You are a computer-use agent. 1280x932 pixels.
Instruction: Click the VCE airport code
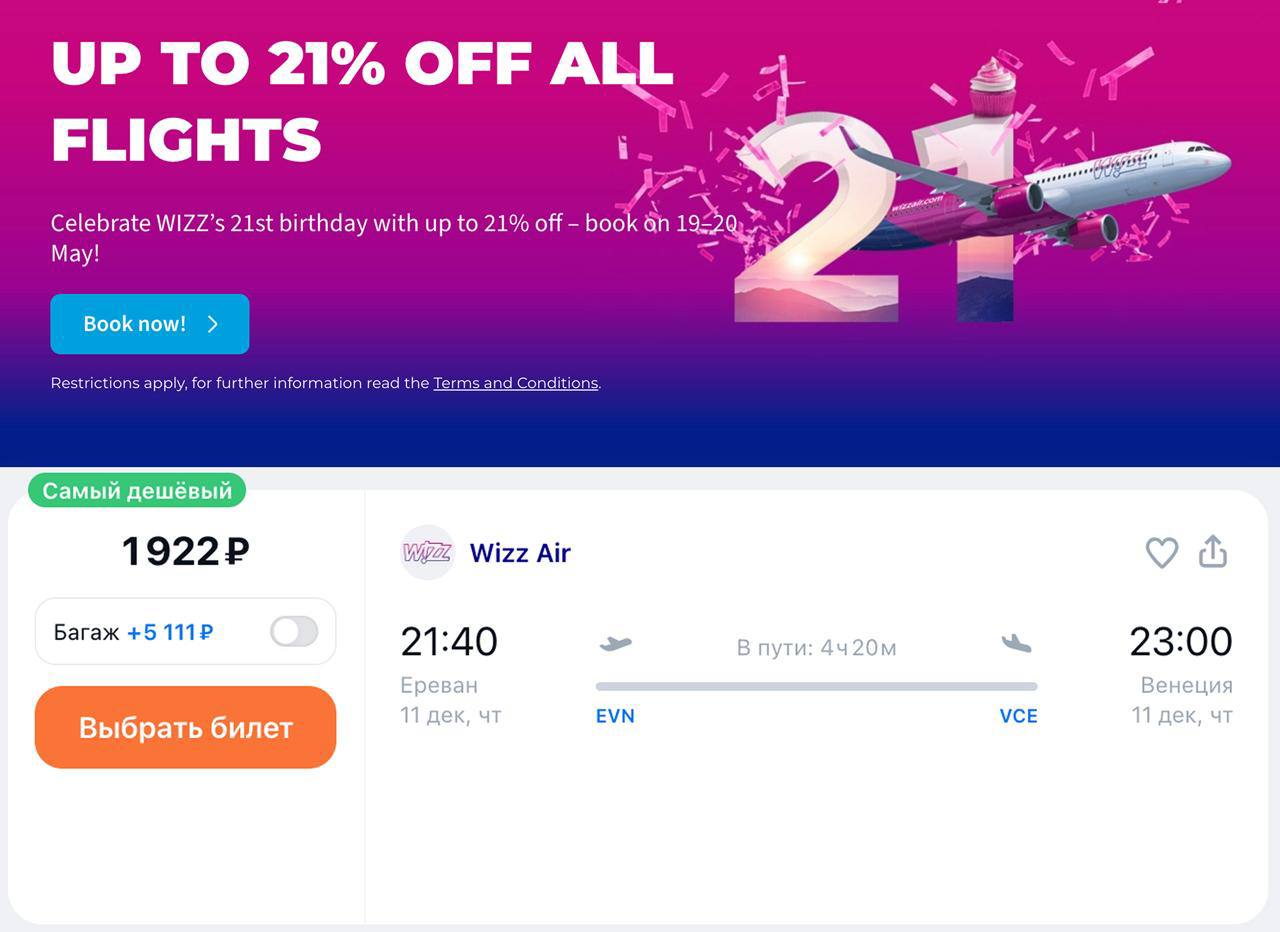[1018, 716]
